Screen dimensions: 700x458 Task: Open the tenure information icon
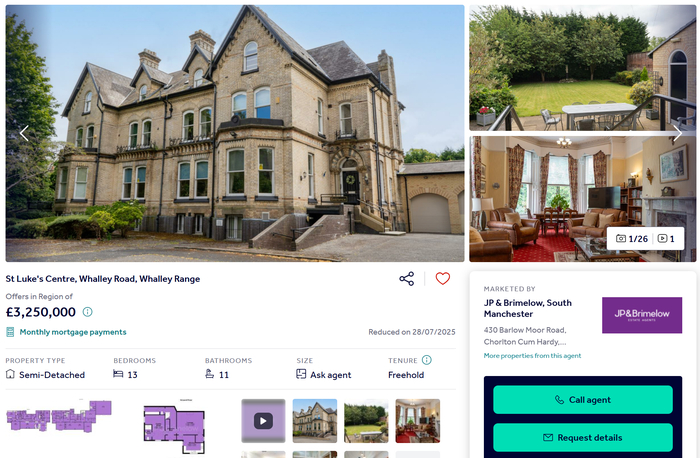[x=427, y=360]
